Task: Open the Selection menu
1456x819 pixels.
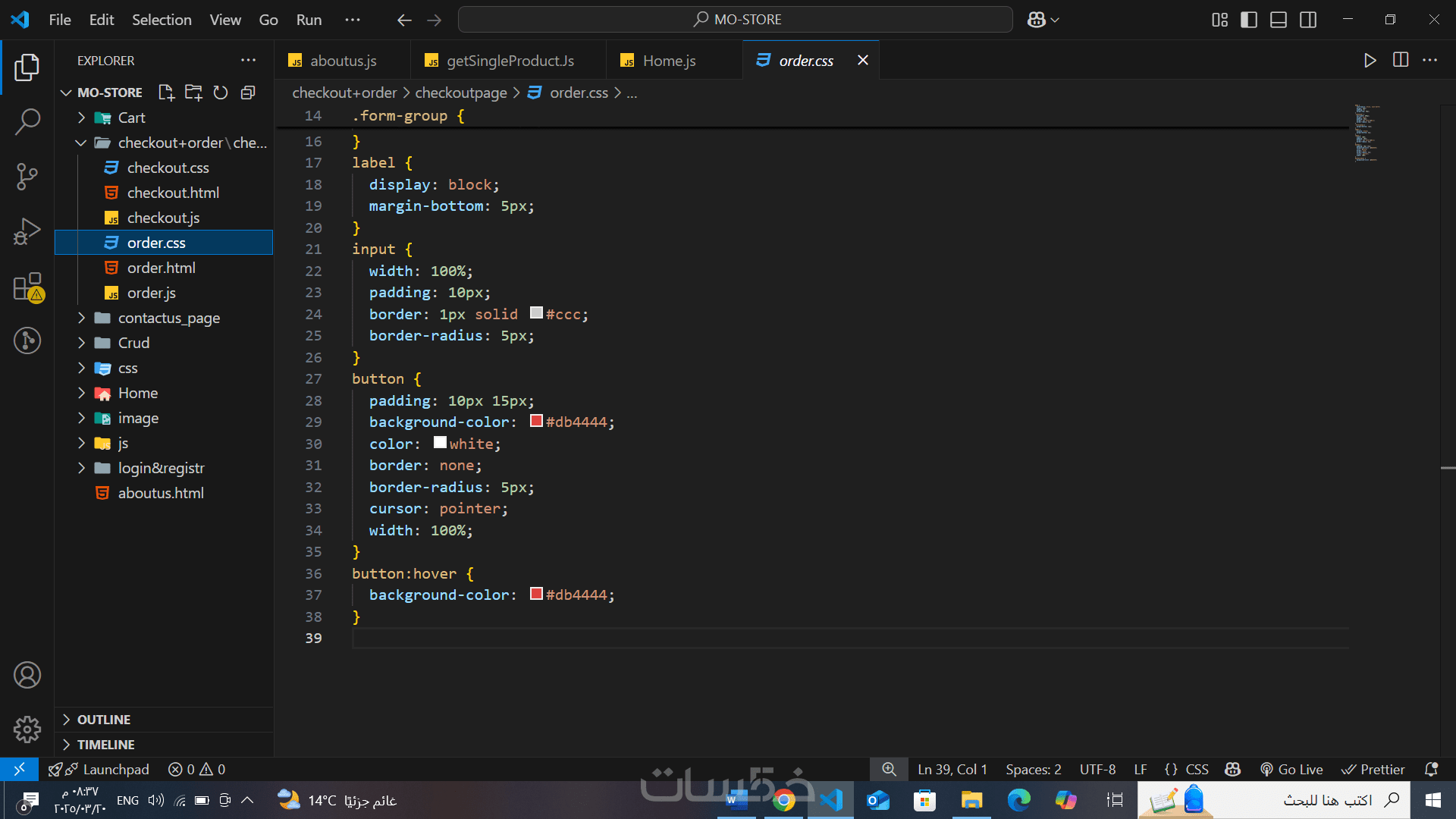Action: pyautogui.click(x=162, y=20)
